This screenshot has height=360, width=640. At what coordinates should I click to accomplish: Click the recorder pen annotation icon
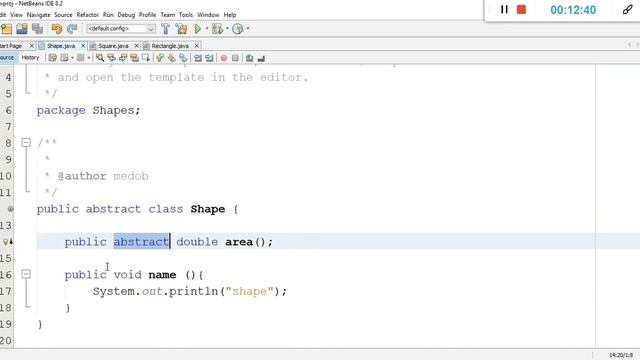[x=628, y=9]
